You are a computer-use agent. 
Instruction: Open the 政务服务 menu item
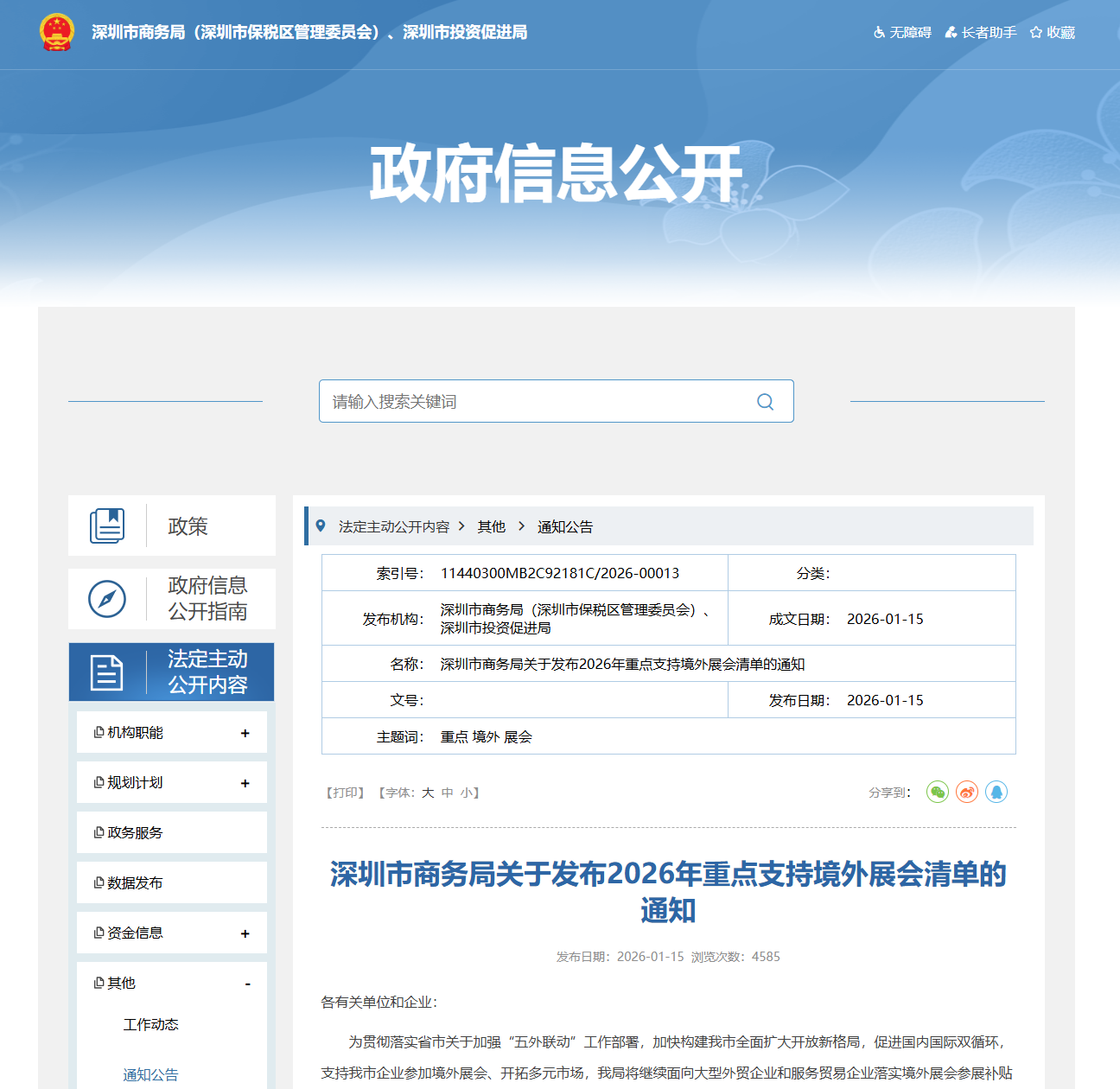point(135,833)
